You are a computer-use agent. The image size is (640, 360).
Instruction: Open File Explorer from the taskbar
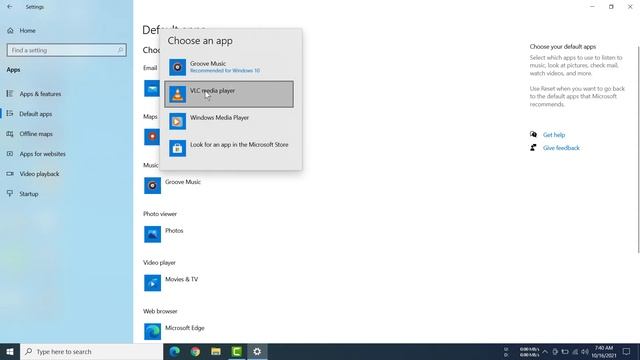coord(216,351)
